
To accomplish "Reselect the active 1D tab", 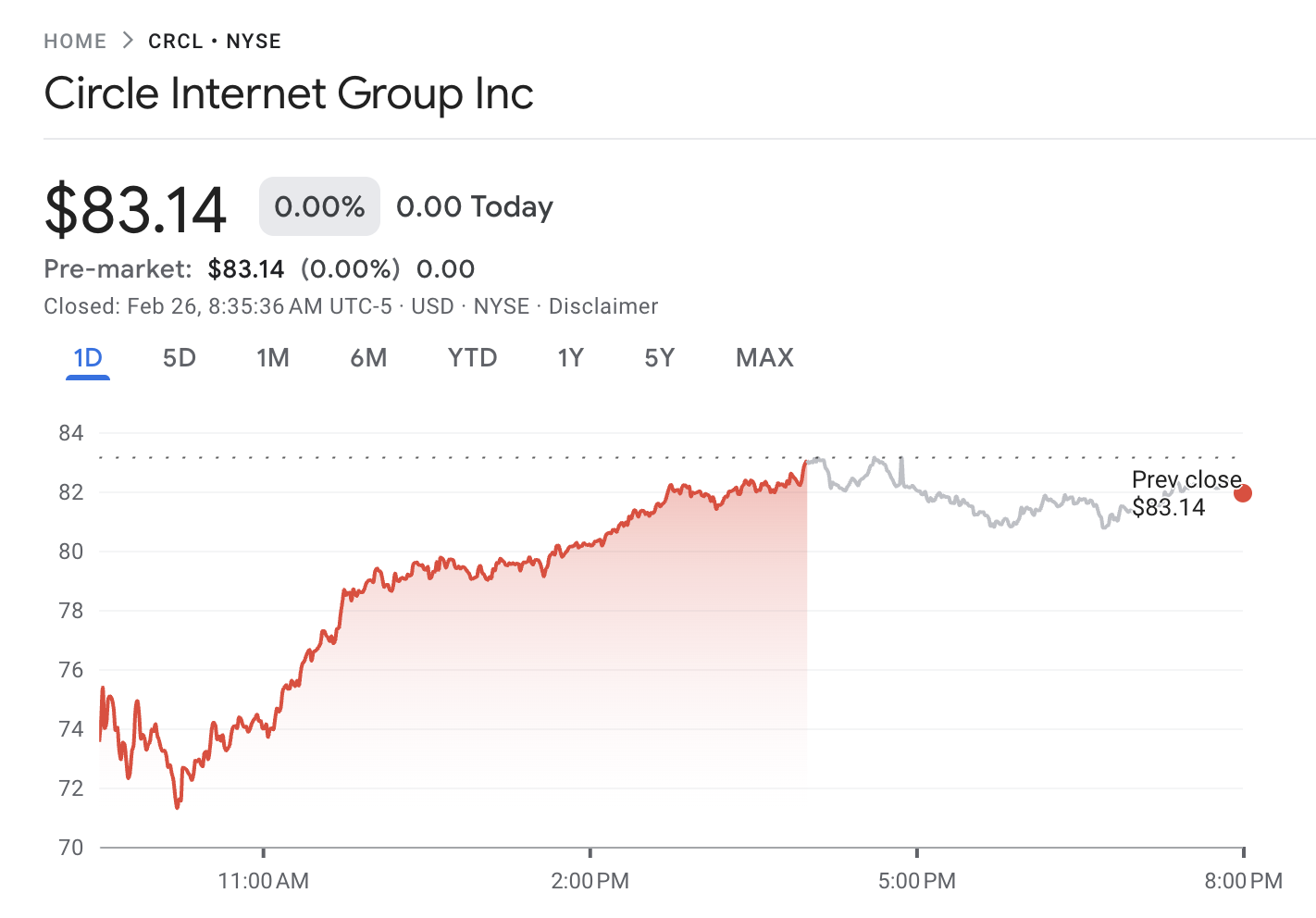I will coord(87,358).
